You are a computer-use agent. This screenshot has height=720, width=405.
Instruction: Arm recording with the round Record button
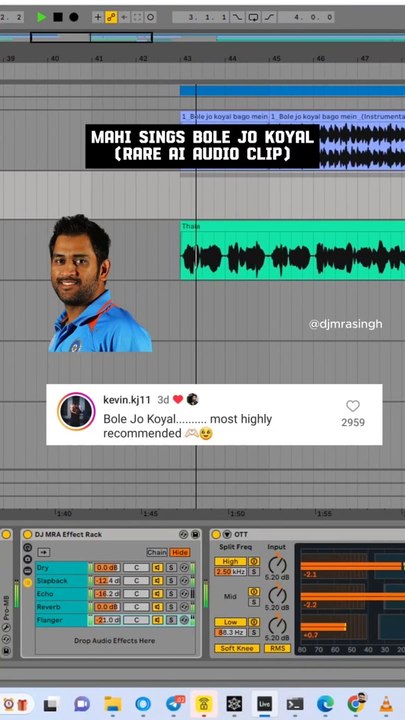73,17
